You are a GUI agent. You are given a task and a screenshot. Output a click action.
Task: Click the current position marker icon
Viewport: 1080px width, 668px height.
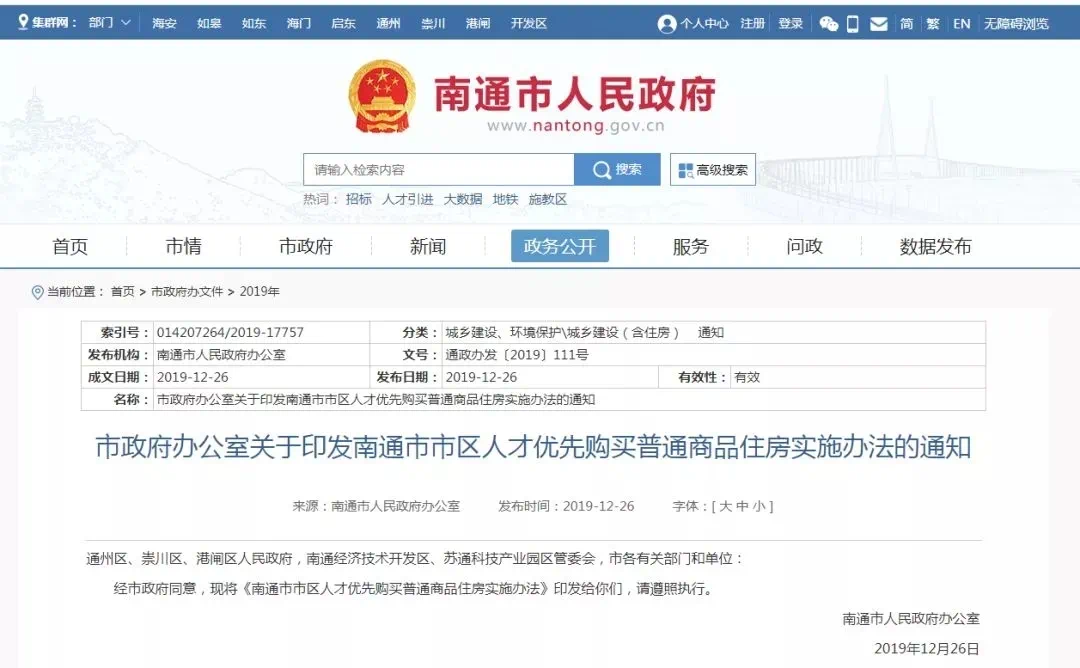[38, 292]
